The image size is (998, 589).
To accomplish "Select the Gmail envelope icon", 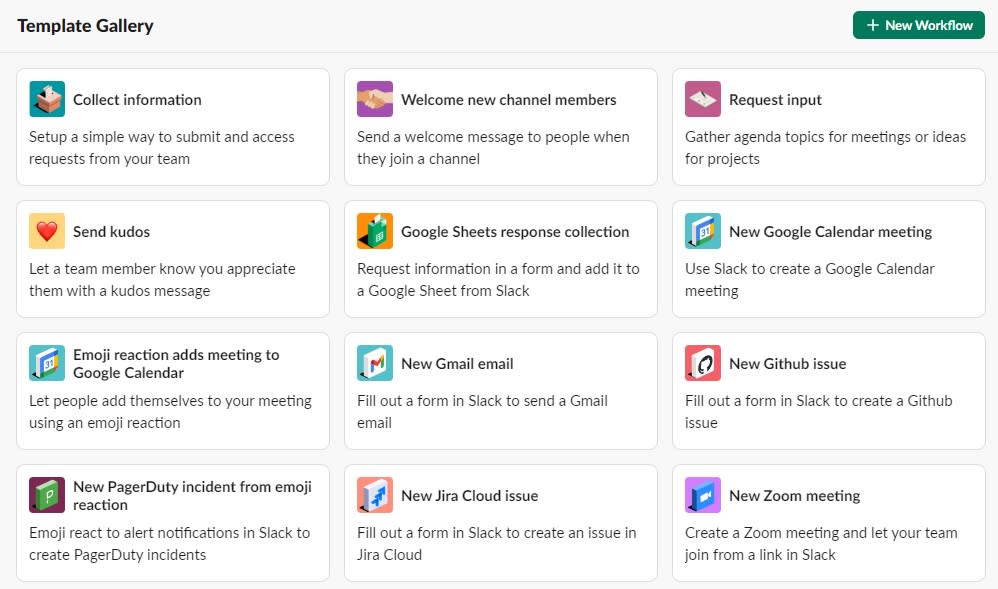I will pos(375,363).
